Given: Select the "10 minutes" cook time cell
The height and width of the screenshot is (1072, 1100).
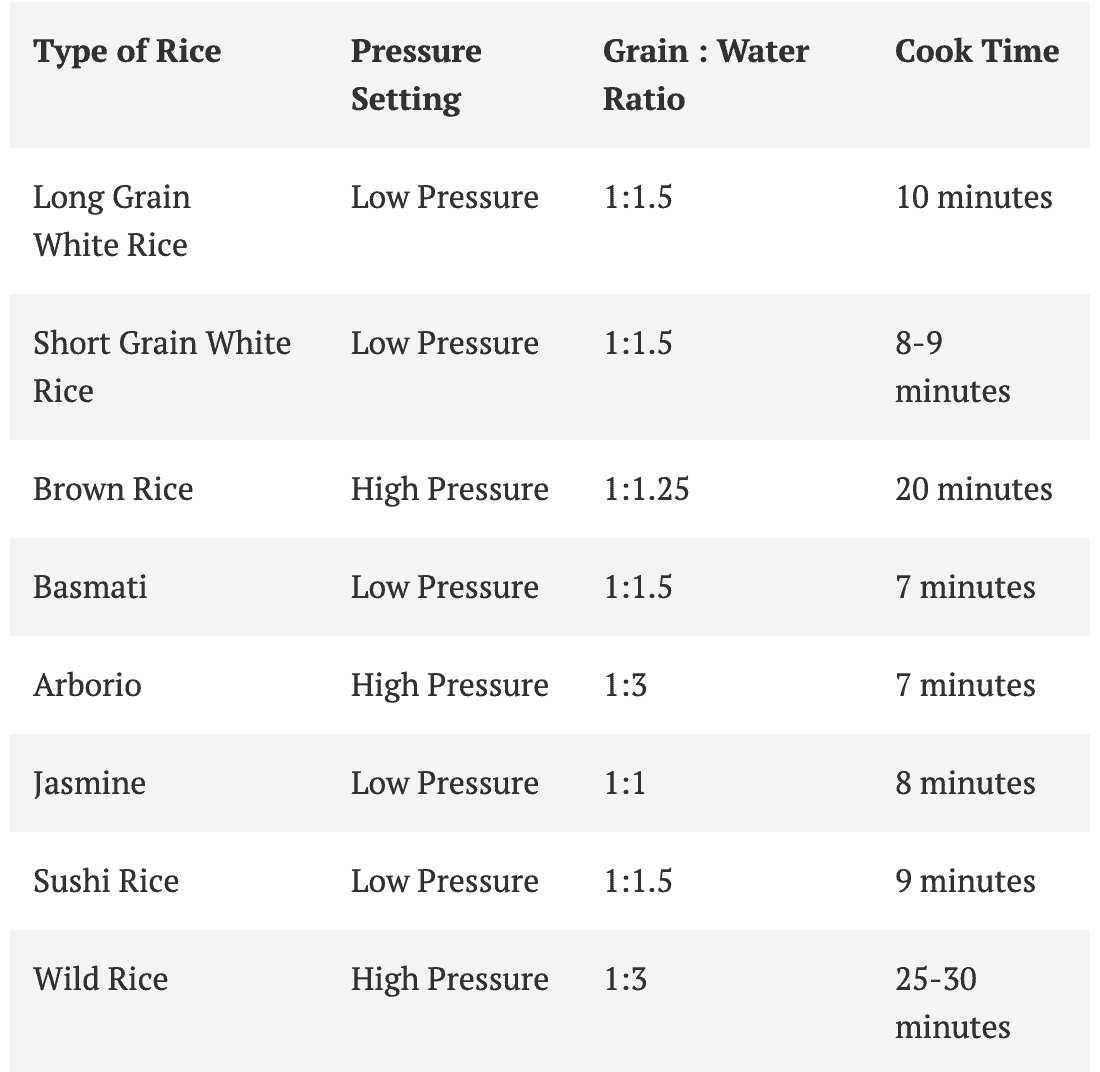Looking at the screenshot, I should (974, 197).
